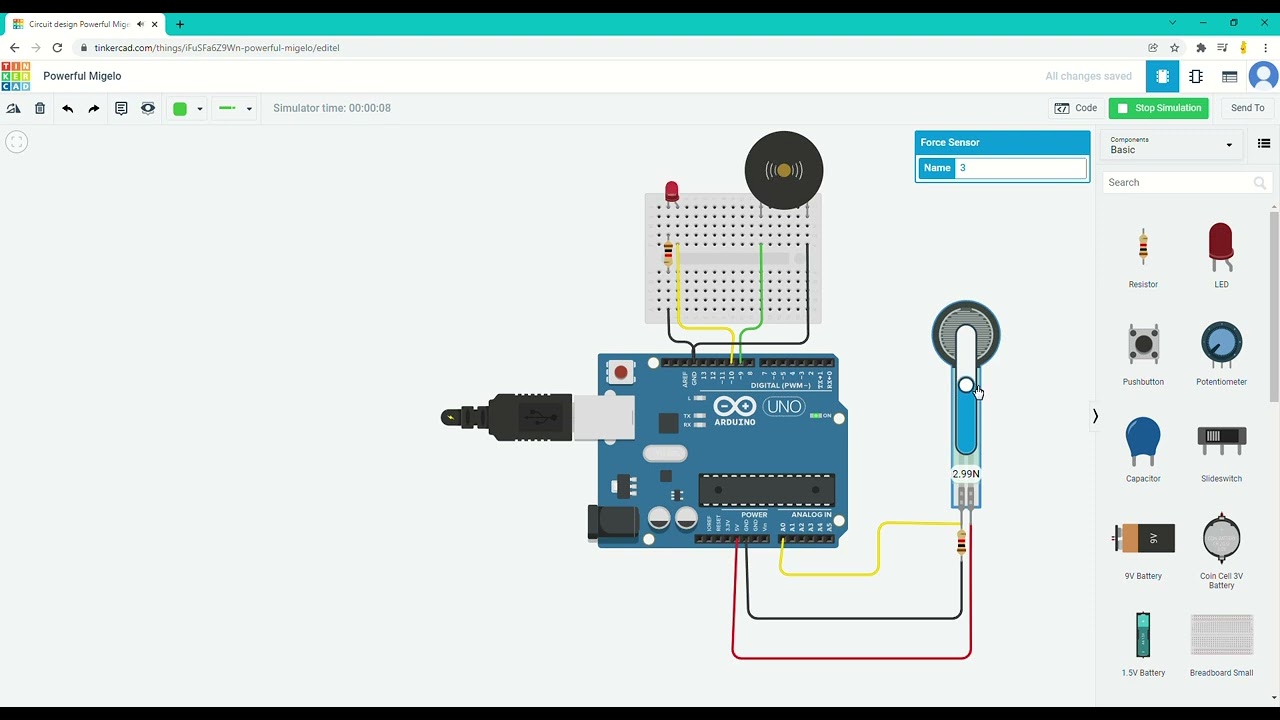Delete selection with the trash icon
The width and height of the screenshot is (1280, 720).
point(40,108)
